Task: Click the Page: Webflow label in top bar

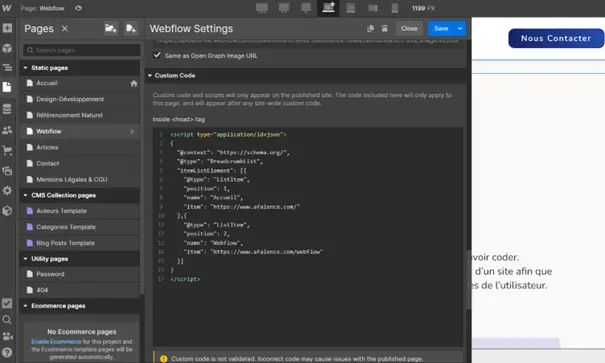Action: pyautogui.click(x=42, y=8)
